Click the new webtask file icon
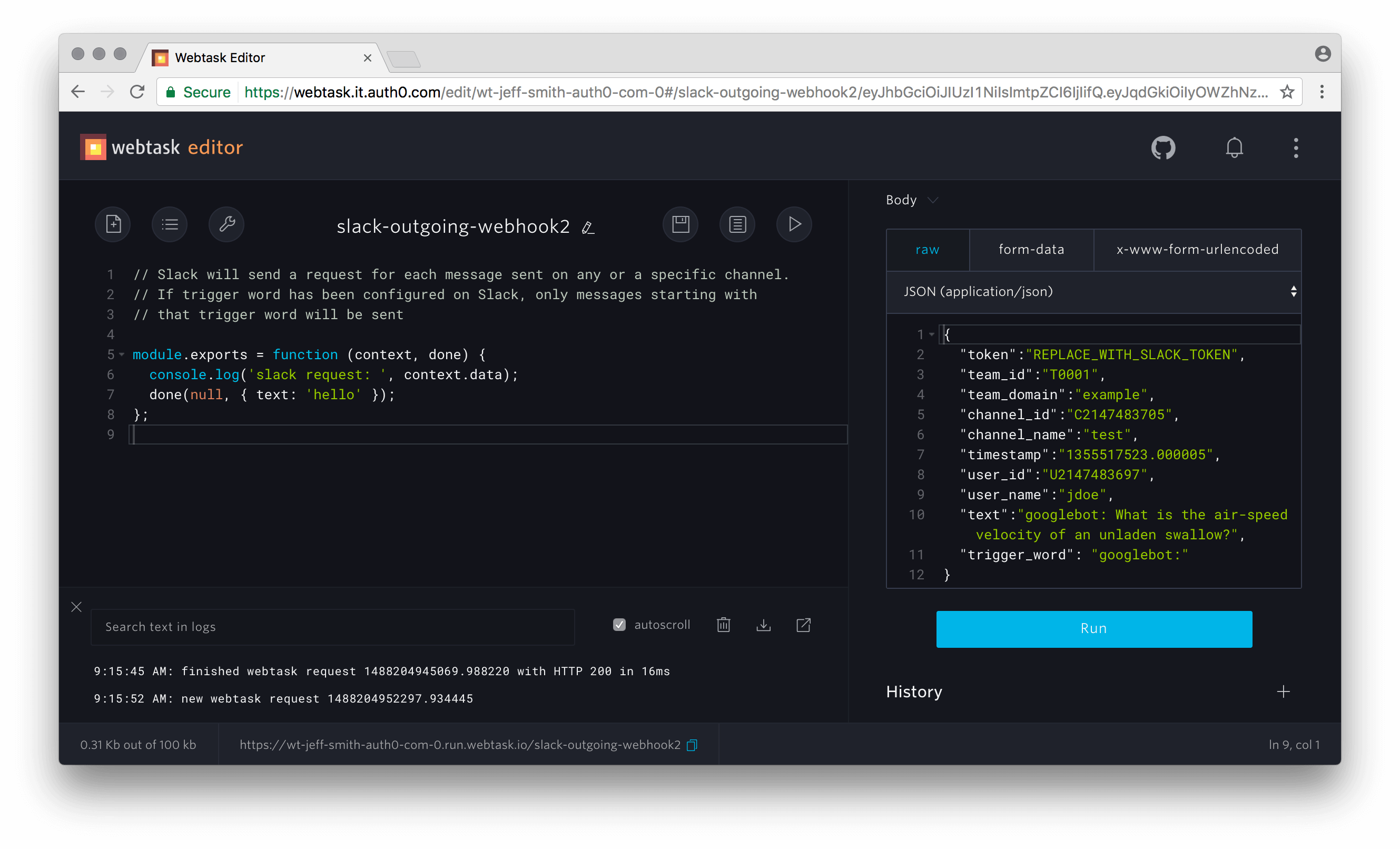Screen dimensions: 1400x849 pos(113,224)
